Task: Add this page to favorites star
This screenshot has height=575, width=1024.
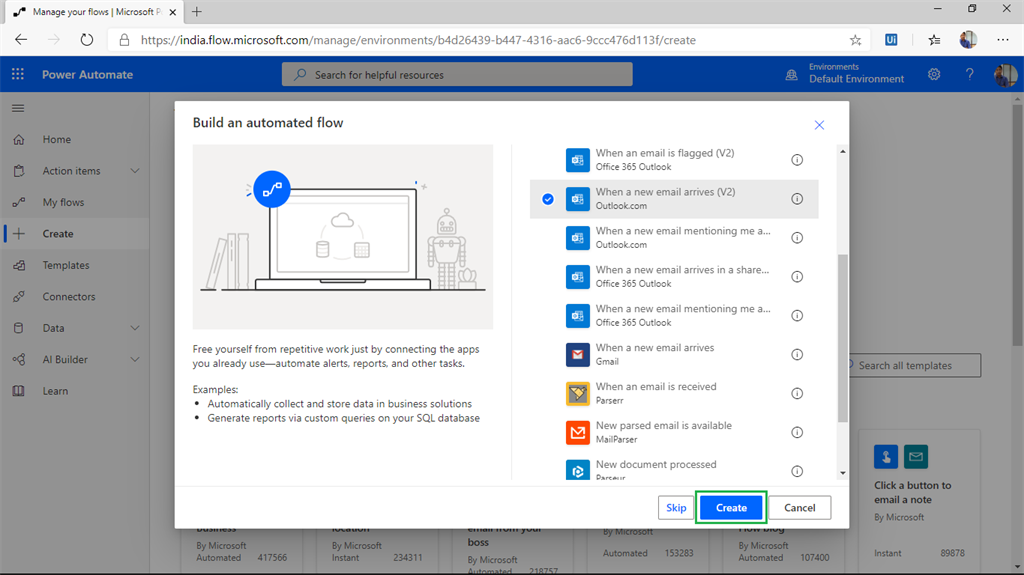Action: (x=856, y=40)
